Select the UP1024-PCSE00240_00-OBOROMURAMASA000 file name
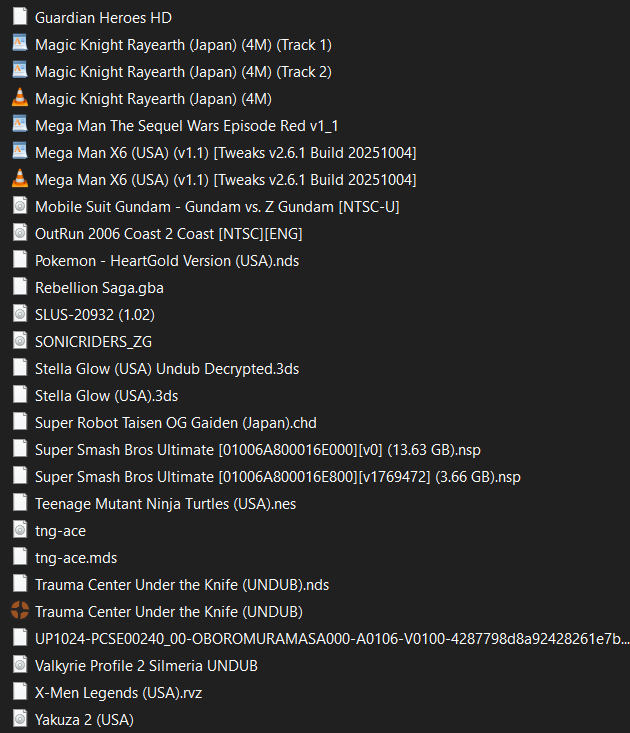 pyautogui.click(x=332, y=639)
